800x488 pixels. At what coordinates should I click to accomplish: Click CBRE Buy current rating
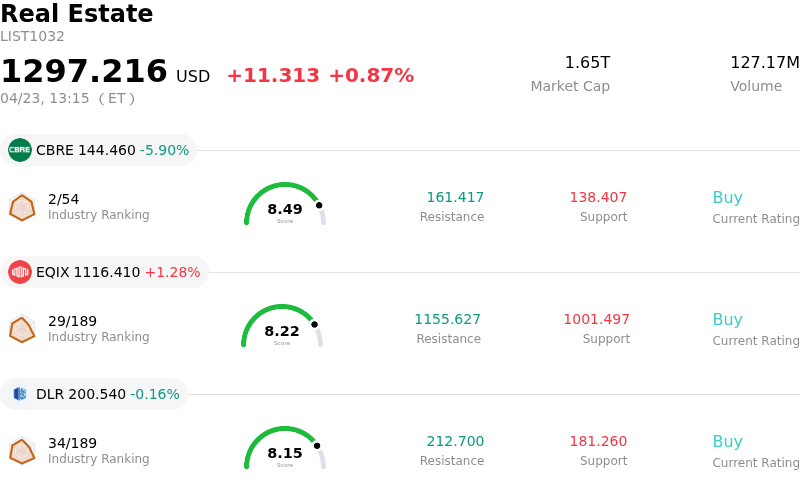pos(727,198)
